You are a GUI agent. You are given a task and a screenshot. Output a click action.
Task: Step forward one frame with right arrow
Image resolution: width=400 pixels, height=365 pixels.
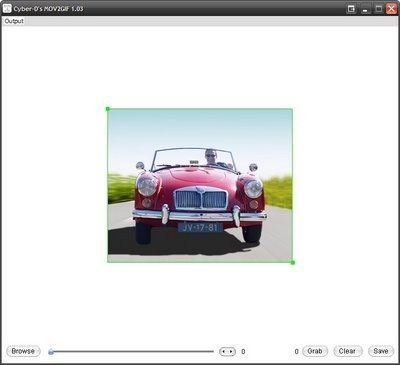(231, 352)
